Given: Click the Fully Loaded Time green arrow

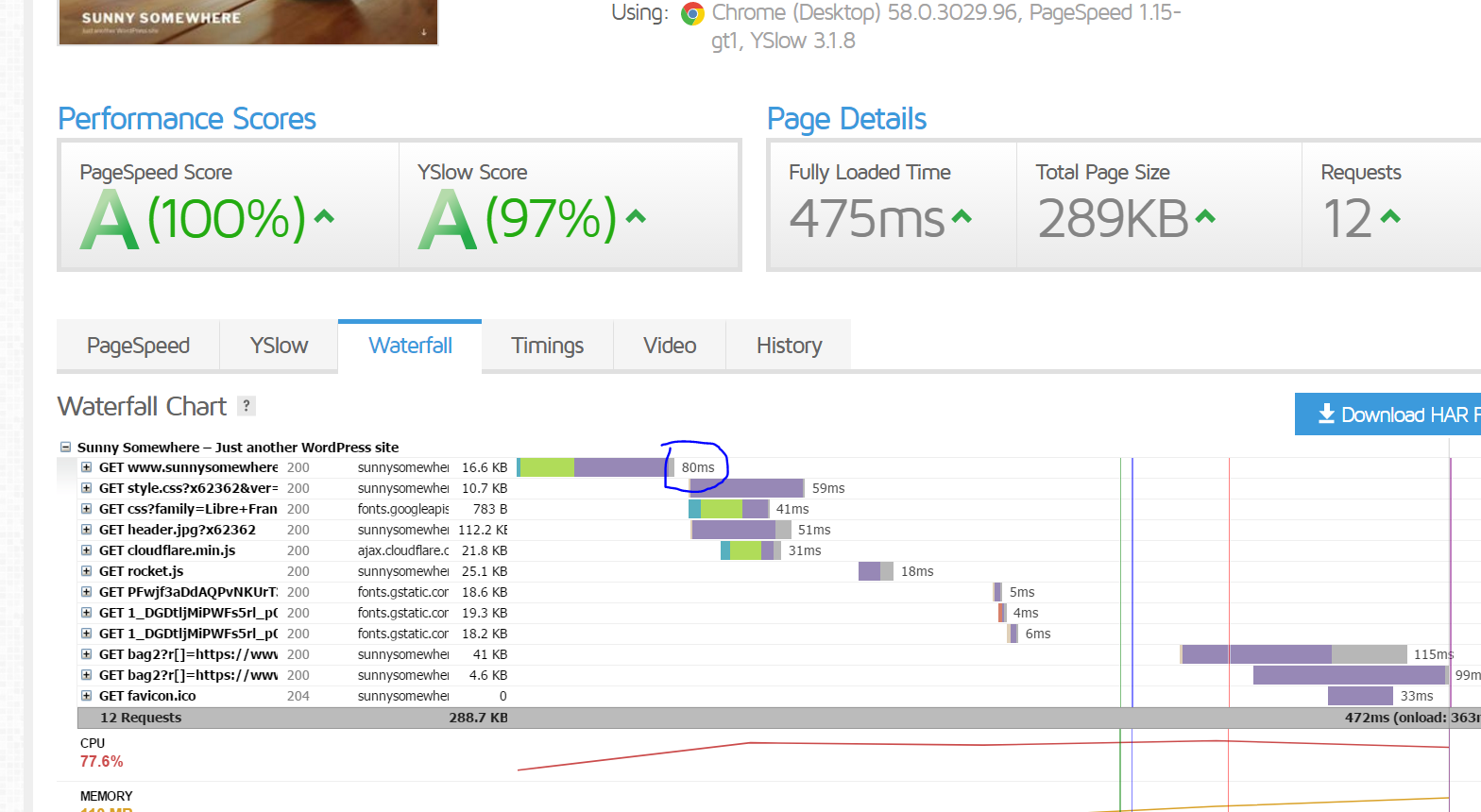Looking at the screenshot, I should click(962, 216).
